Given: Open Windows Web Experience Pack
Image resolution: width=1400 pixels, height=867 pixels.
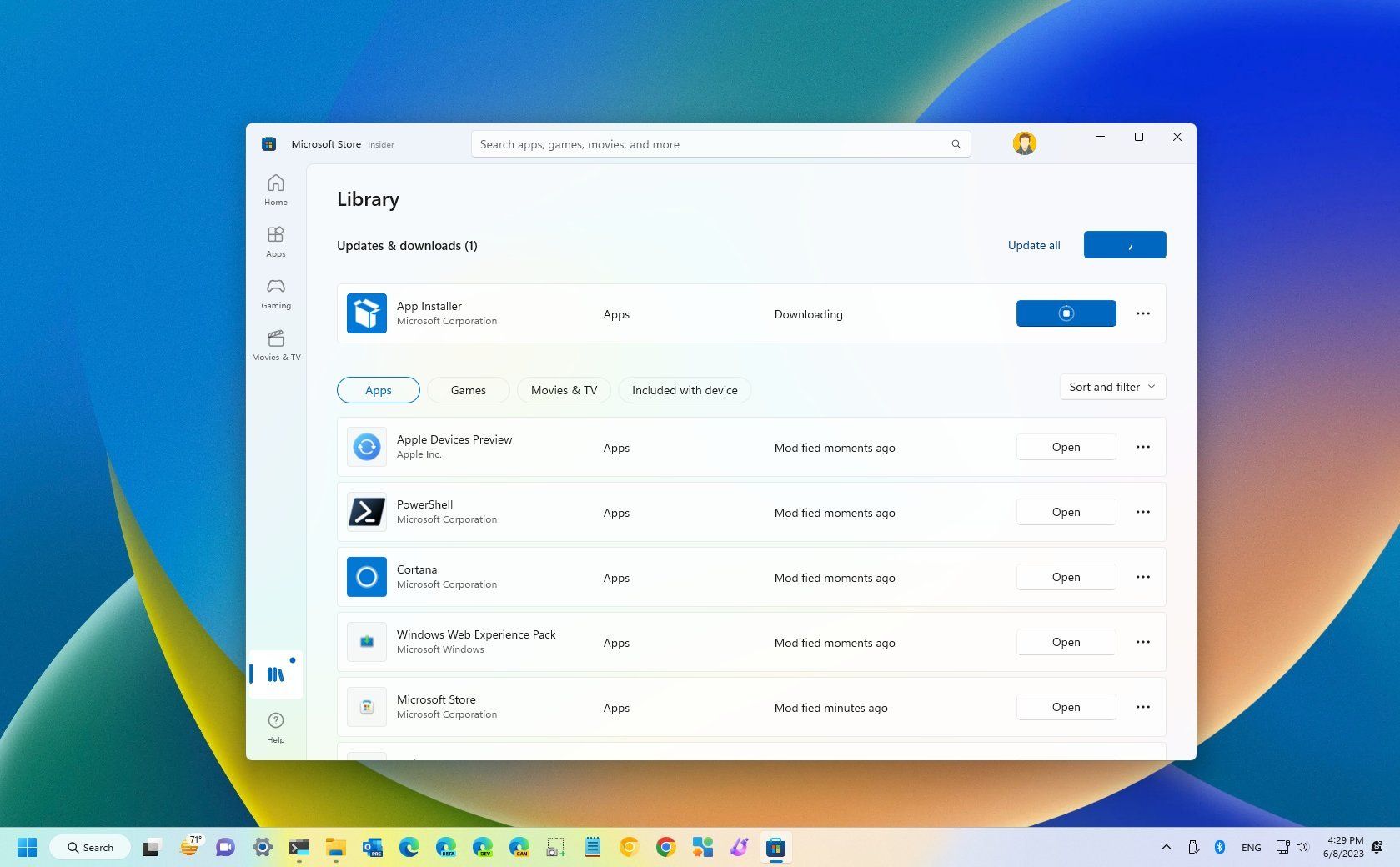Looking at the screenshot, I should point(1066,641).
